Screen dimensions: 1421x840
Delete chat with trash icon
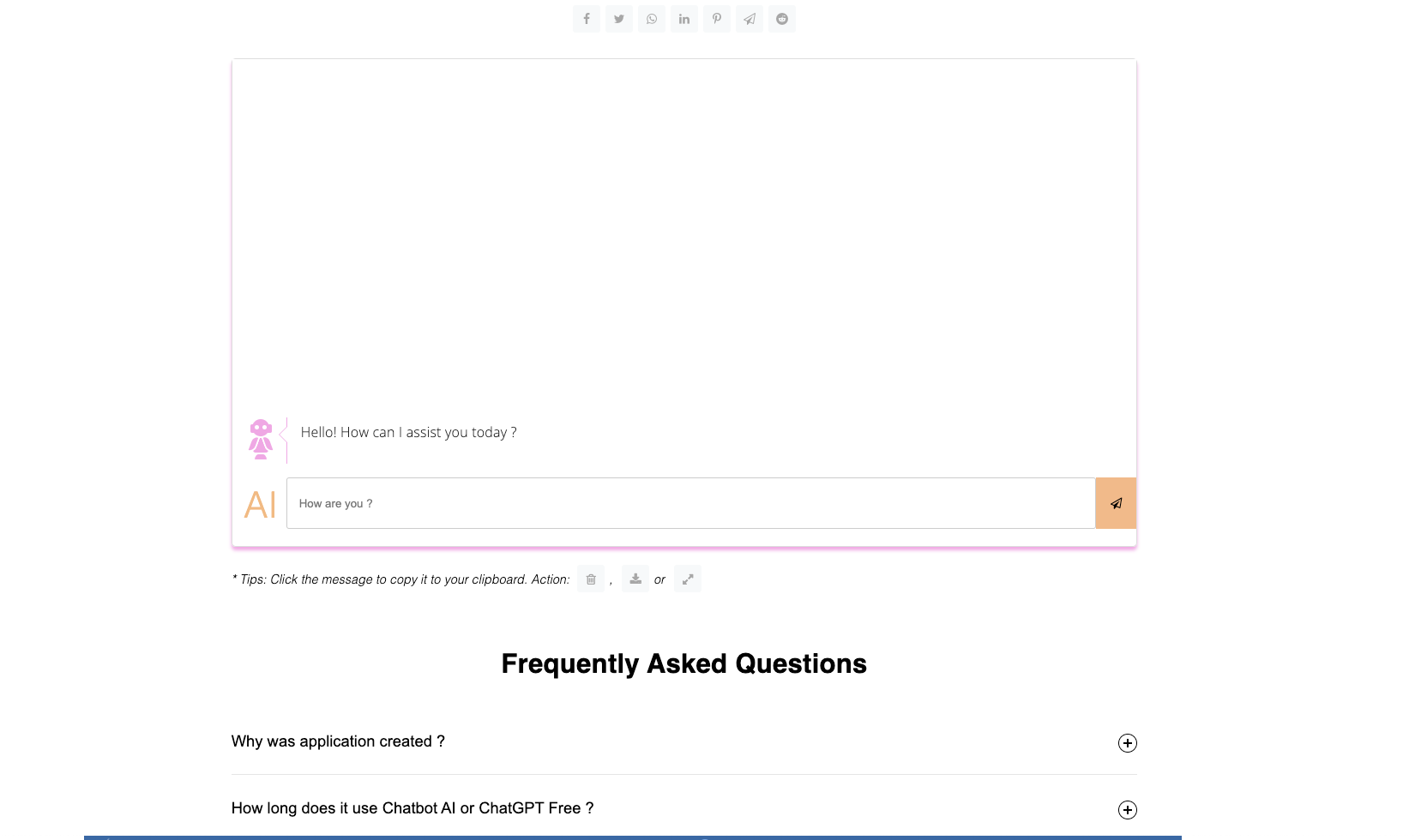tap(591, 579)
